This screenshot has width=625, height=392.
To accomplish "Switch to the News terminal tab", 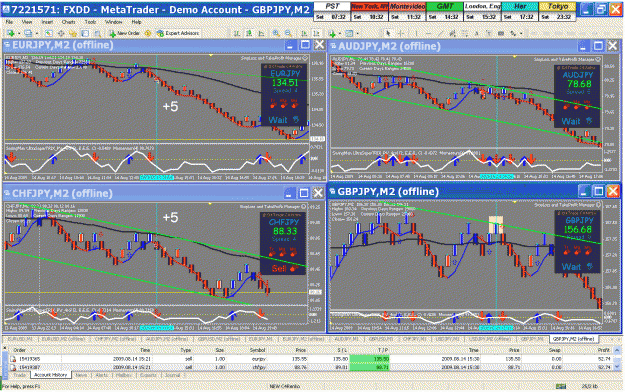I will point(81,375).
